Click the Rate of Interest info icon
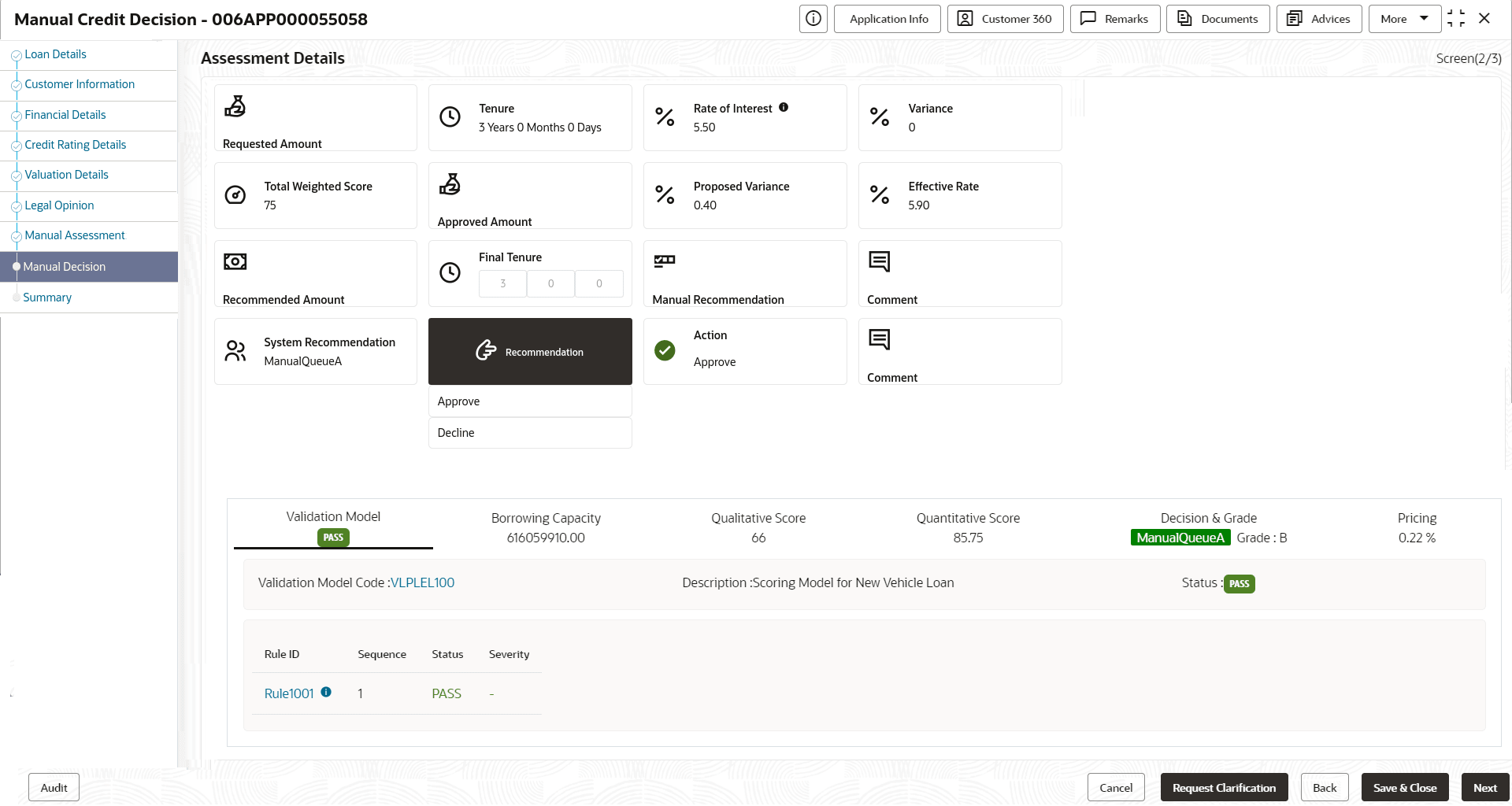This screenshot has height=806, width=1512. click(x=784, y=108)
